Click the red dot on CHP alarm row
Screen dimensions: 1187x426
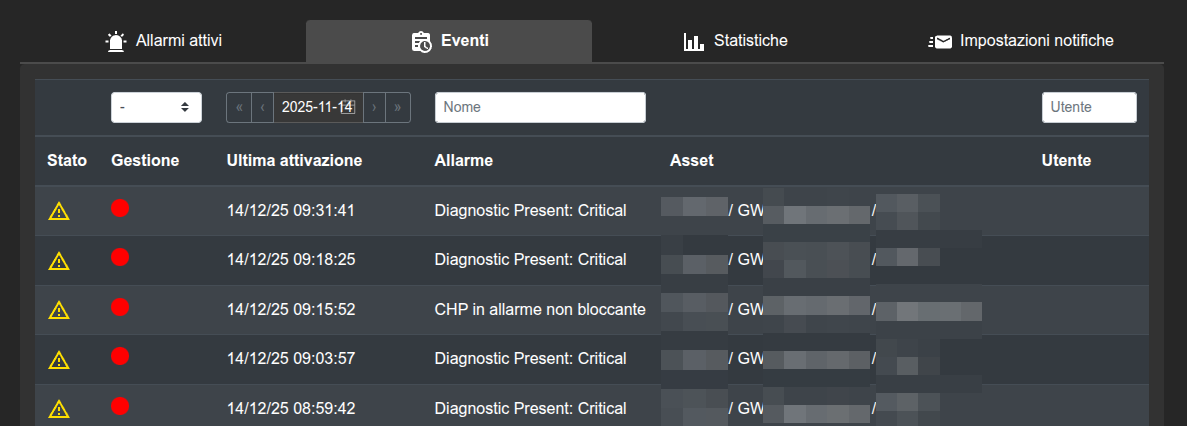coord(120,307)
